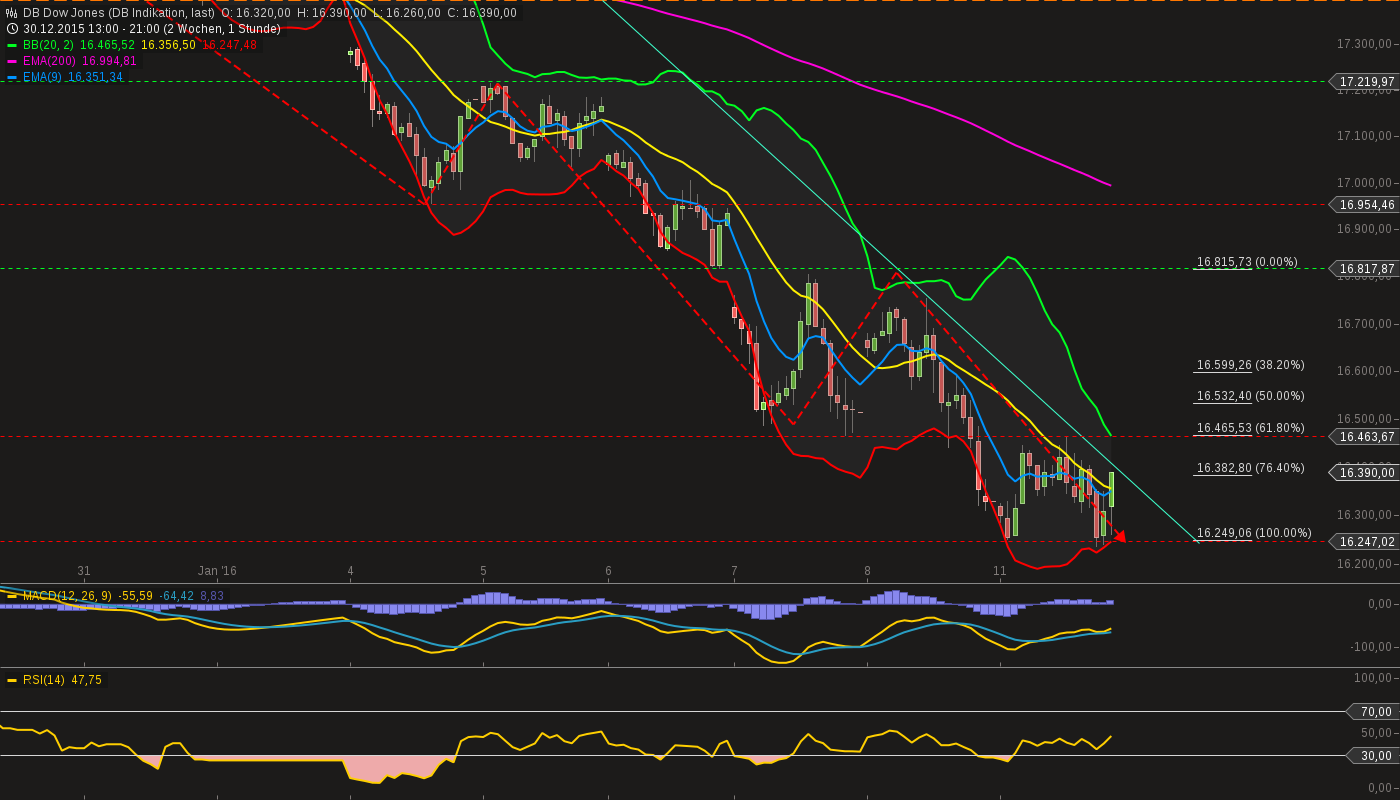Click the high price value H: 16.390,00
Viewport: 1400px width, 800px height.
(x=332, y=13)
